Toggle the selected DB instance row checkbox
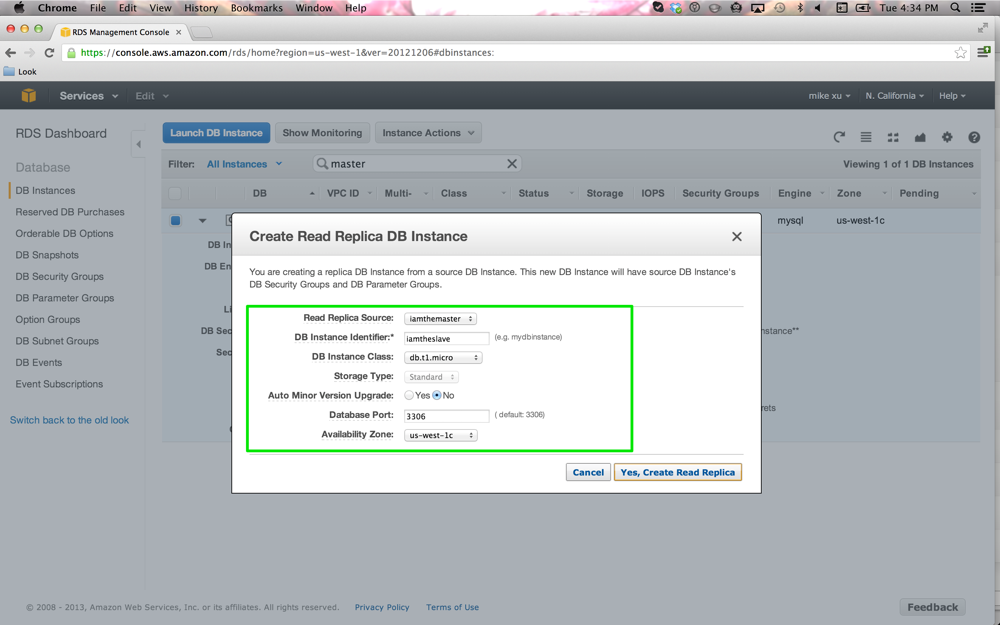The height and width of the screenshot is (625, 1000). point(175,220)
